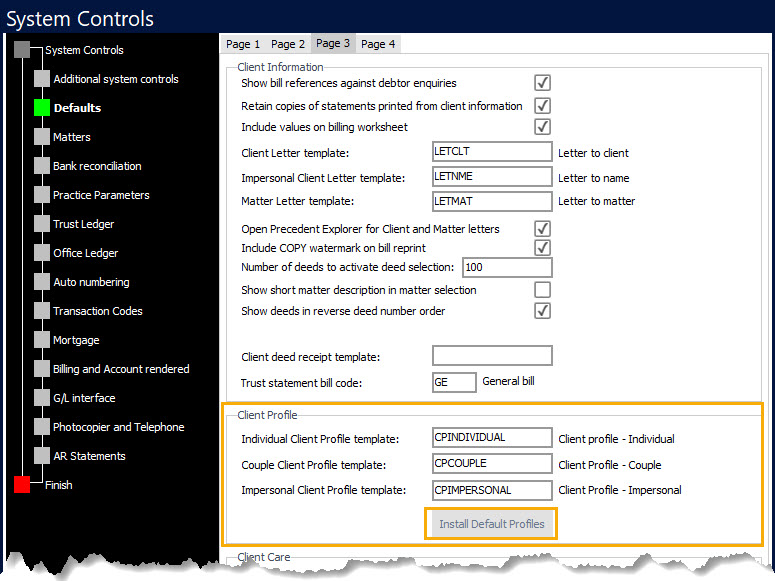Click the grey square beside Photocopier and Telephone
This screenshot has height=581, width=775.
pos(42,427)
